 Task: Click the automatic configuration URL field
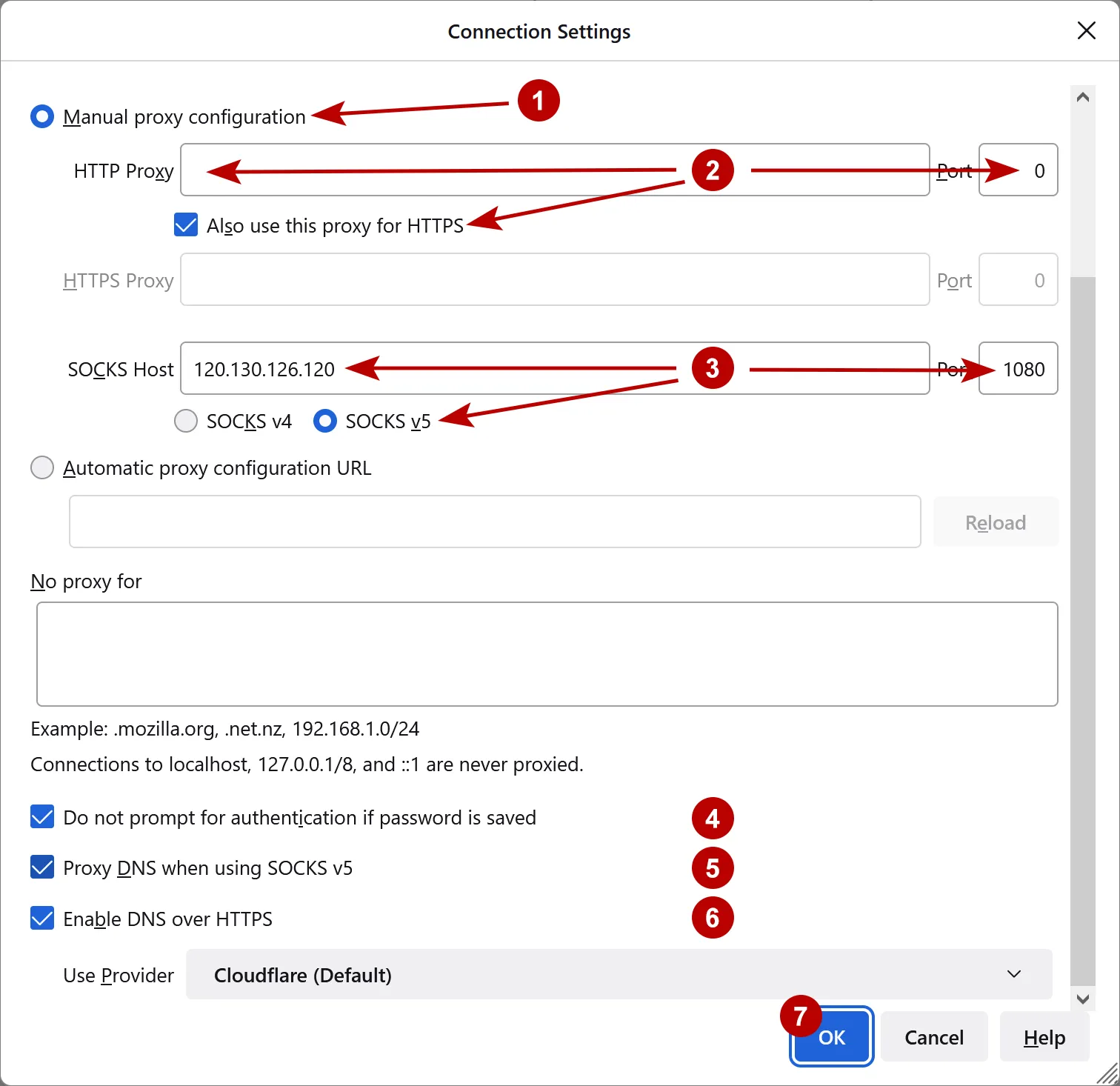[x=494, y=522]
